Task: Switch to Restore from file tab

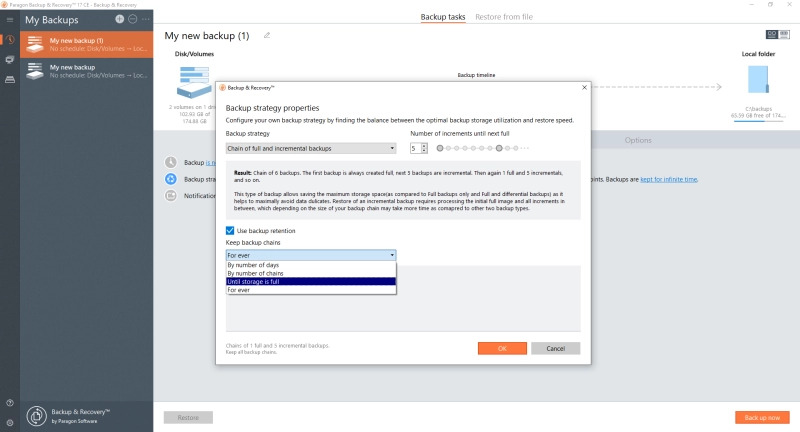Action: pos(504,17)
